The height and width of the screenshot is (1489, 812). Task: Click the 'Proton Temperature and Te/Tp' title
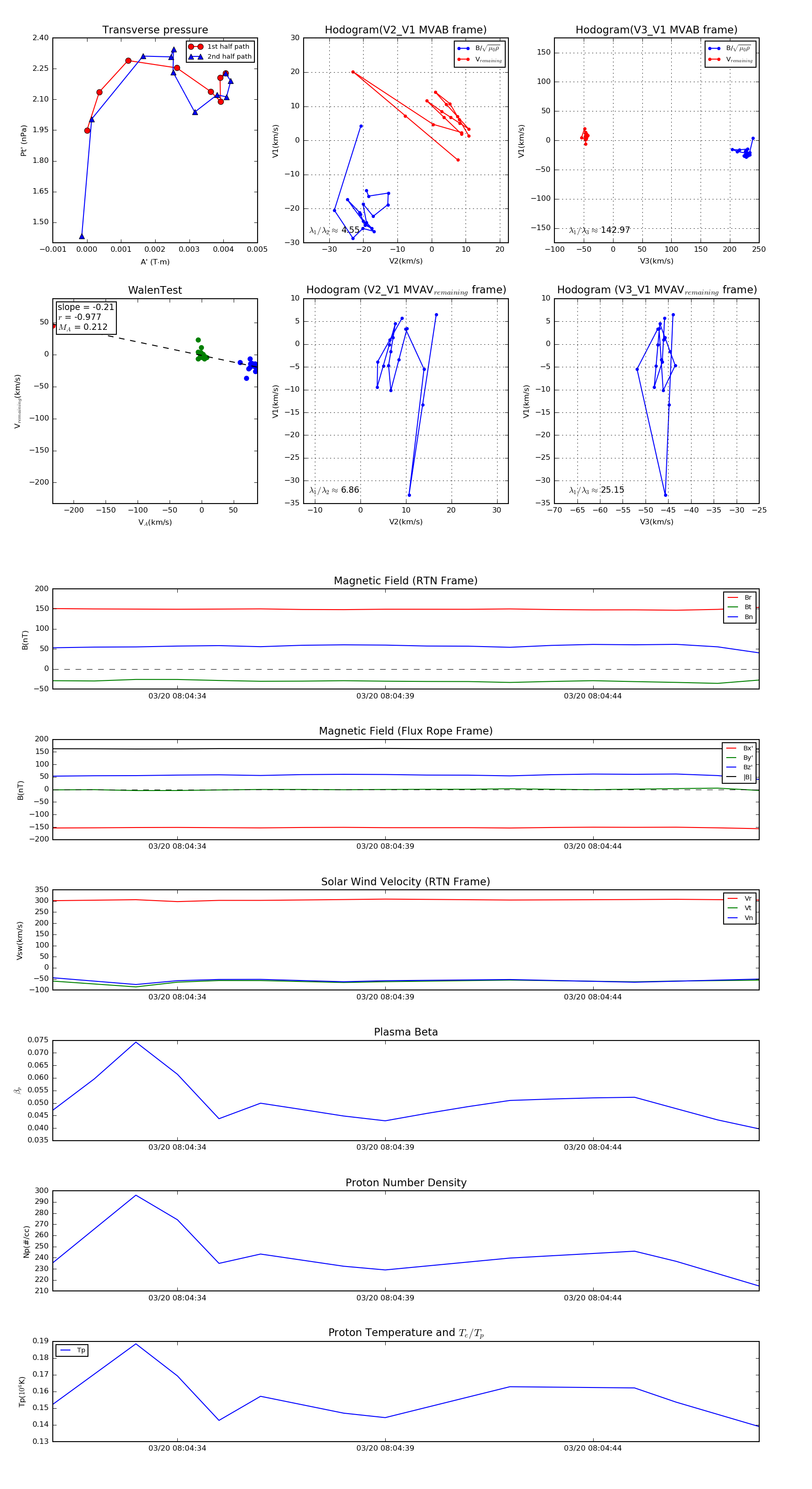click(406, 1333)
